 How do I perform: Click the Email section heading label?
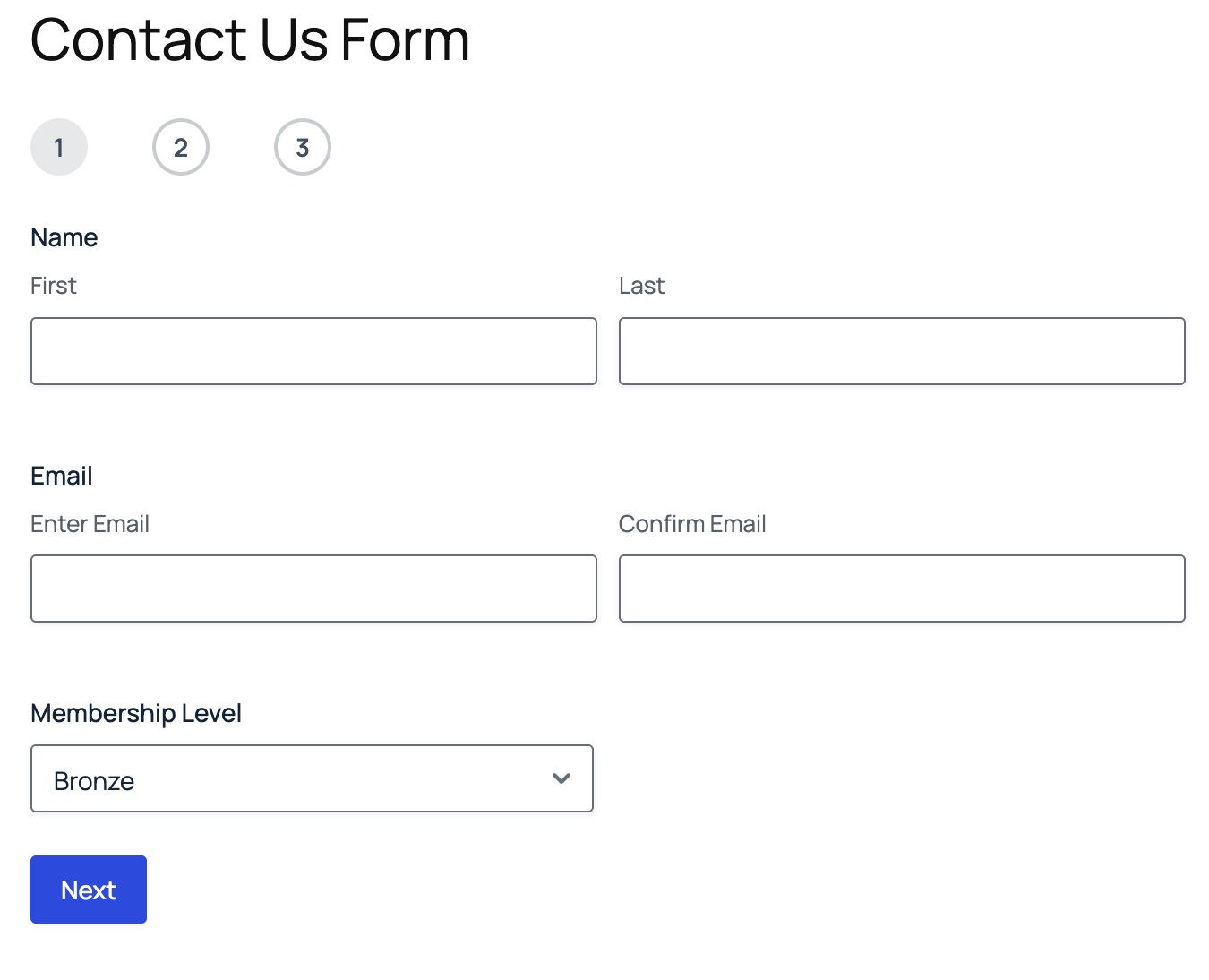[x=62, y=476]
